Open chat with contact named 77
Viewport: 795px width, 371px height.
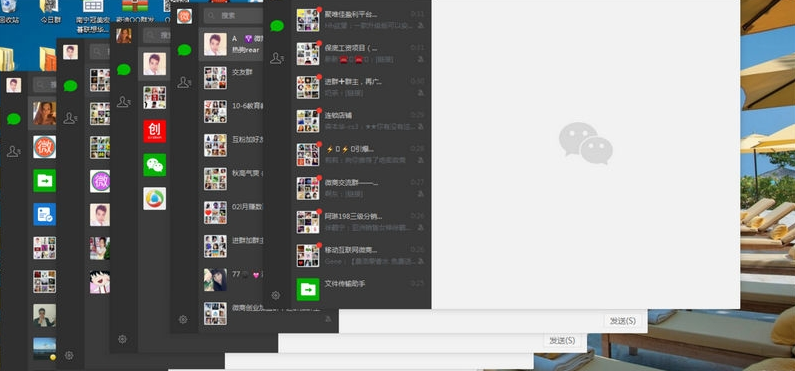point(231,279)
